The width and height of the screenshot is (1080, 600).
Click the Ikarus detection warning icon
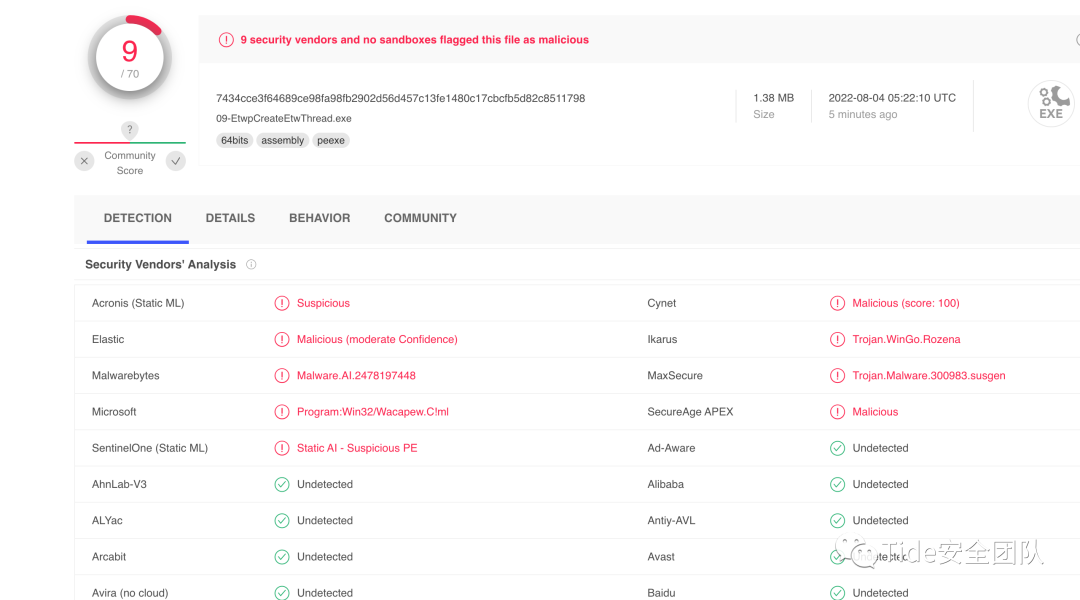pyautogui.click(x=837, y=340)
